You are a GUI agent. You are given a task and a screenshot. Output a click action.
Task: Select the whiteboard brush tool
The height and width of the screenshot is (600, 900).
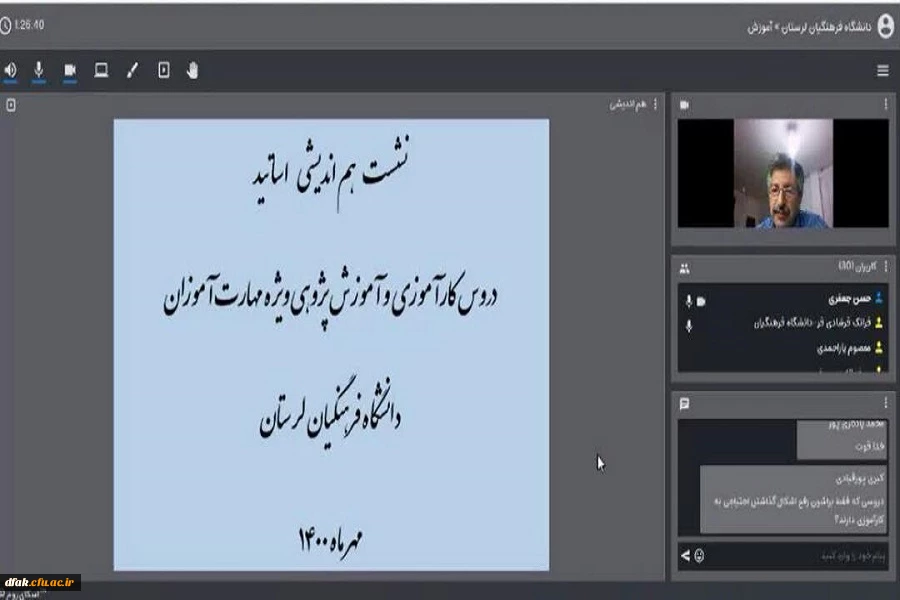tap(131, 70)
